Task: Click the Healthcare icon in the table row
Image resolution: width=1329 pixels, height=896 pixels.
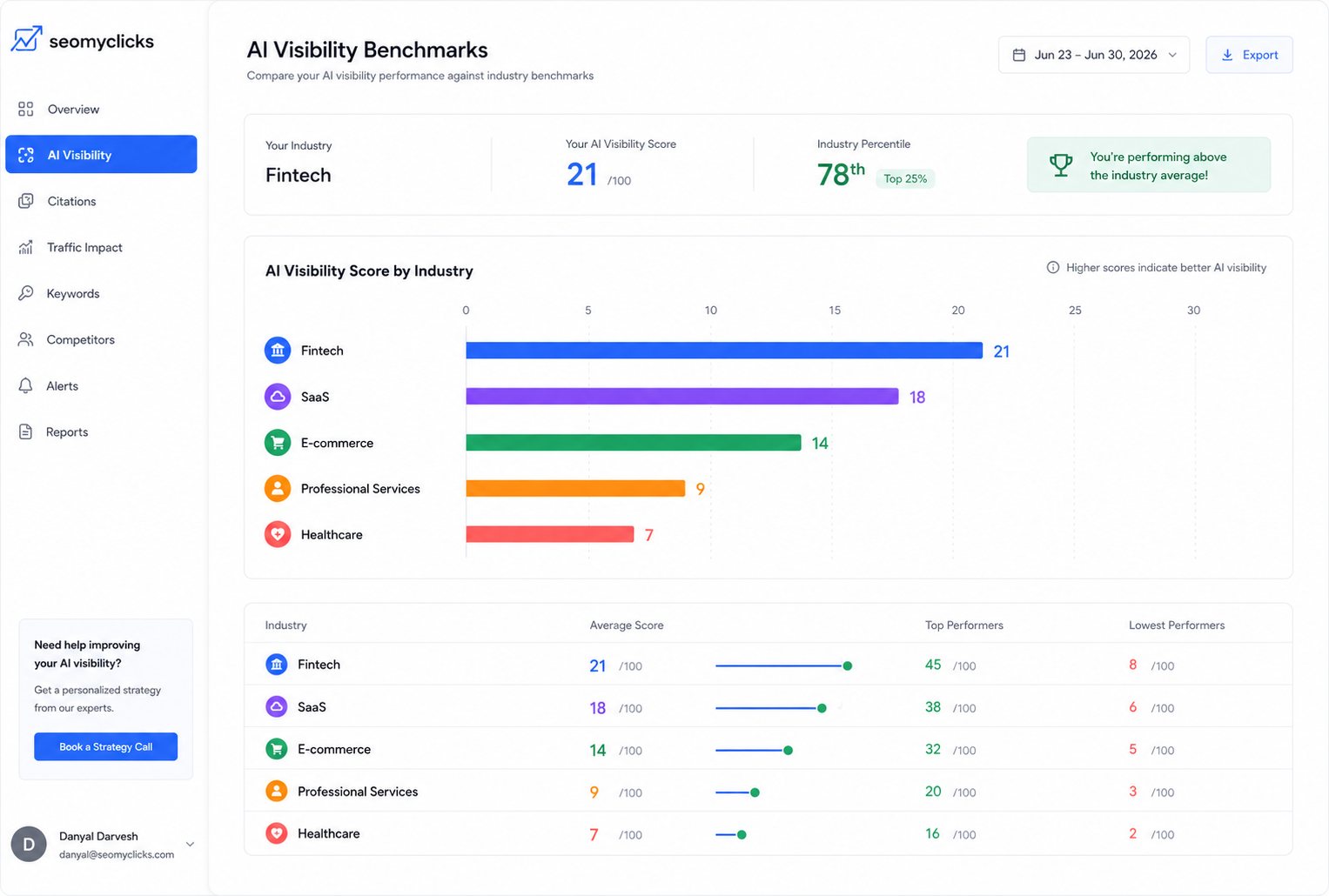Action: click(x=277, y=833)
